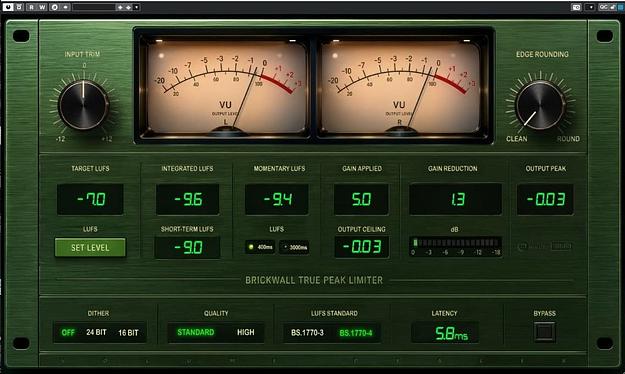Open the preset browser dropdown arrow
Image resolution: width=625 pixels, height=374 pixels.
point(137,7)
